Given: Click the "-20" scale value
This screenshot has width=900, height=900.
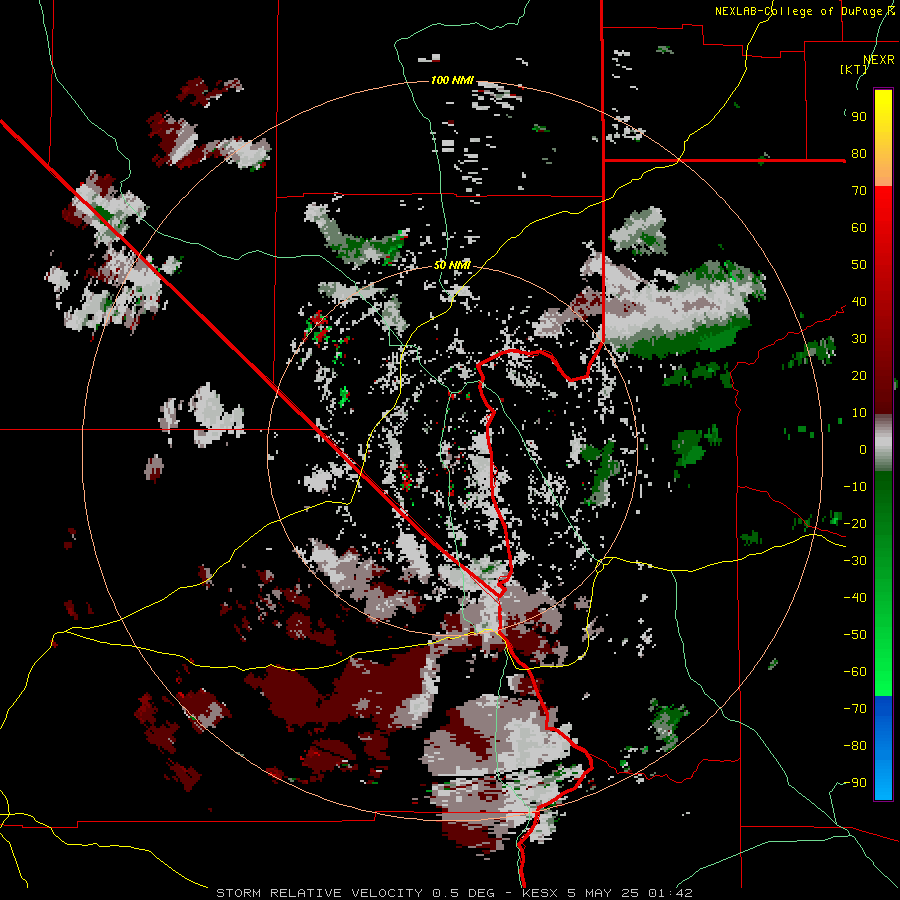Looking at the screenshot, I should point(855,523).
